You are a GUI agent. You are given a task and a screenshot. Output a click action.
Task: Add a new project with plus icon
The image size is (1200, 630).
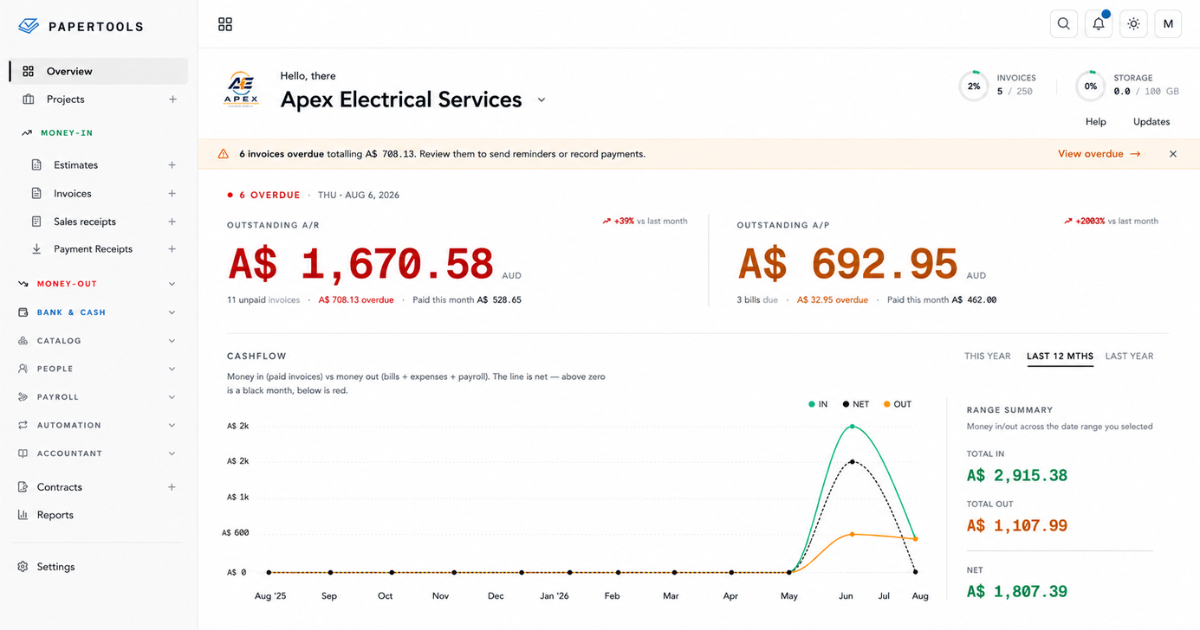tap(172, 99)
